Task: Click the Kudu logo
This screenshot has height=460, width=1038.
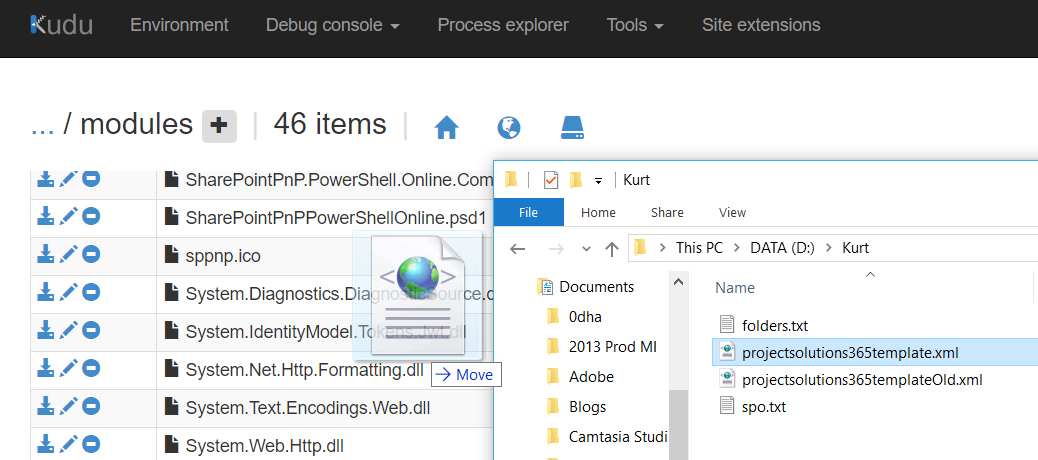Action: click(x=61, y=25)
